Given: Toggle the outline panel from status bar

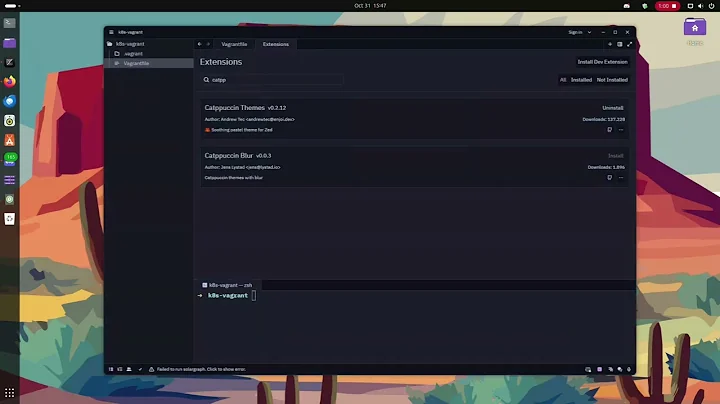Looking at the screenshot, I should click(120, 369).
